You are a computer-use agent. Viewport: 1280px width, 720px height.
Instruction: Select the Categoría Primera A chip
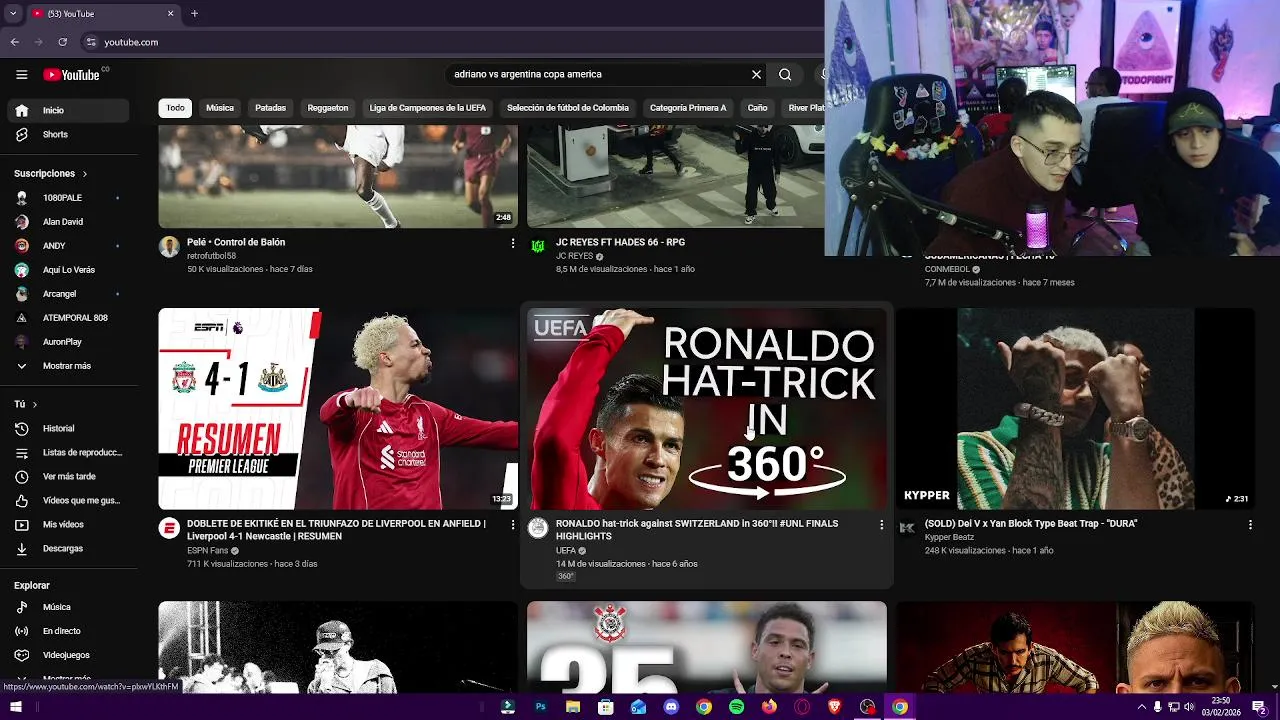click(x=688, y=108)
